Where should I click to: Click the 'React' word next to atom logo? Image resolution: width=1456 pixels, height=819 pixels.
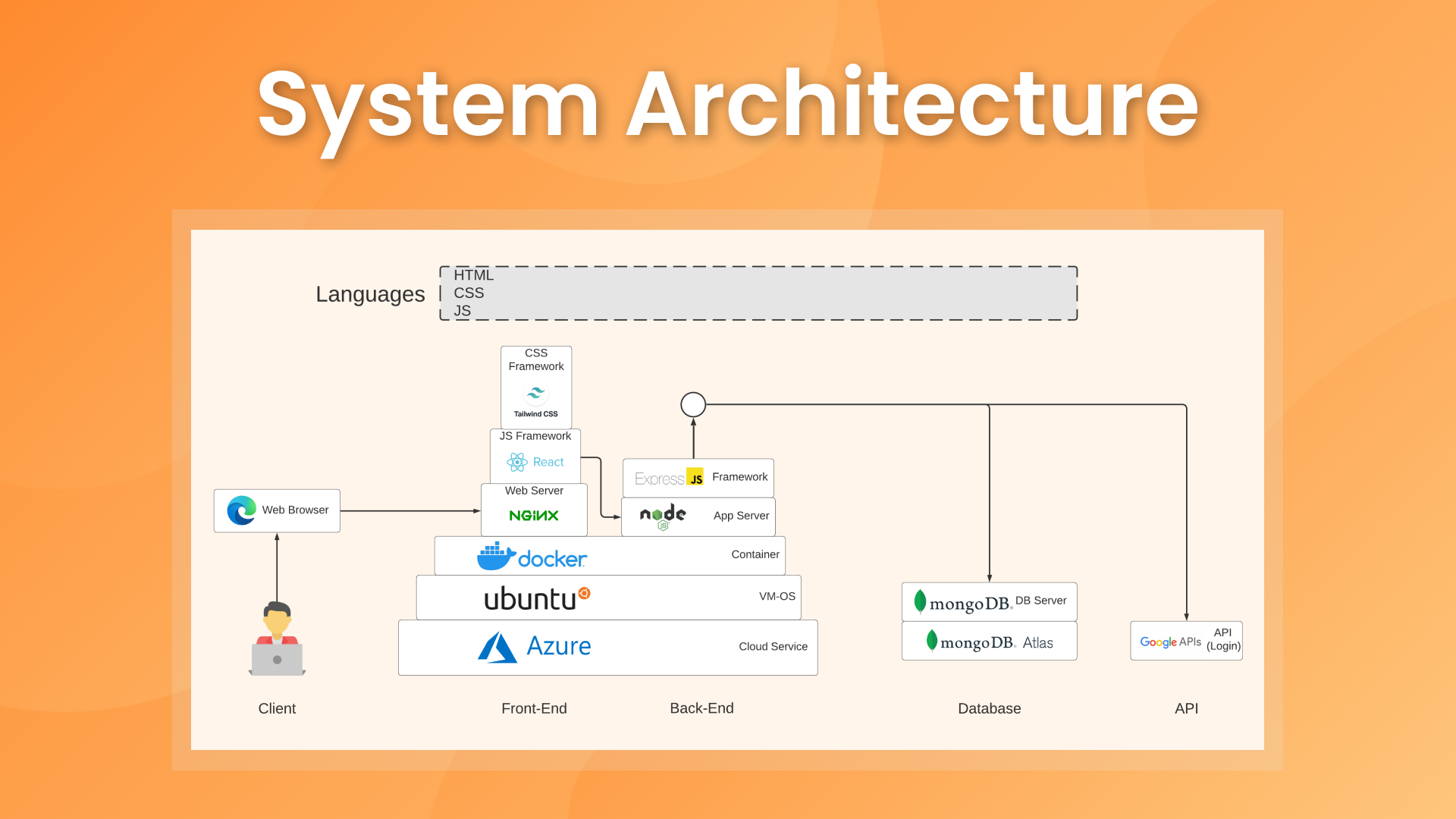coord(548,462)
